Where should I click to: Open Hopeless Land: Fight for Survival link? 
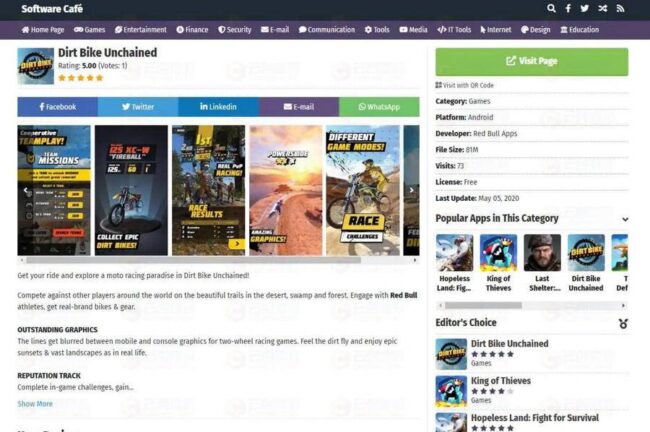535,417
